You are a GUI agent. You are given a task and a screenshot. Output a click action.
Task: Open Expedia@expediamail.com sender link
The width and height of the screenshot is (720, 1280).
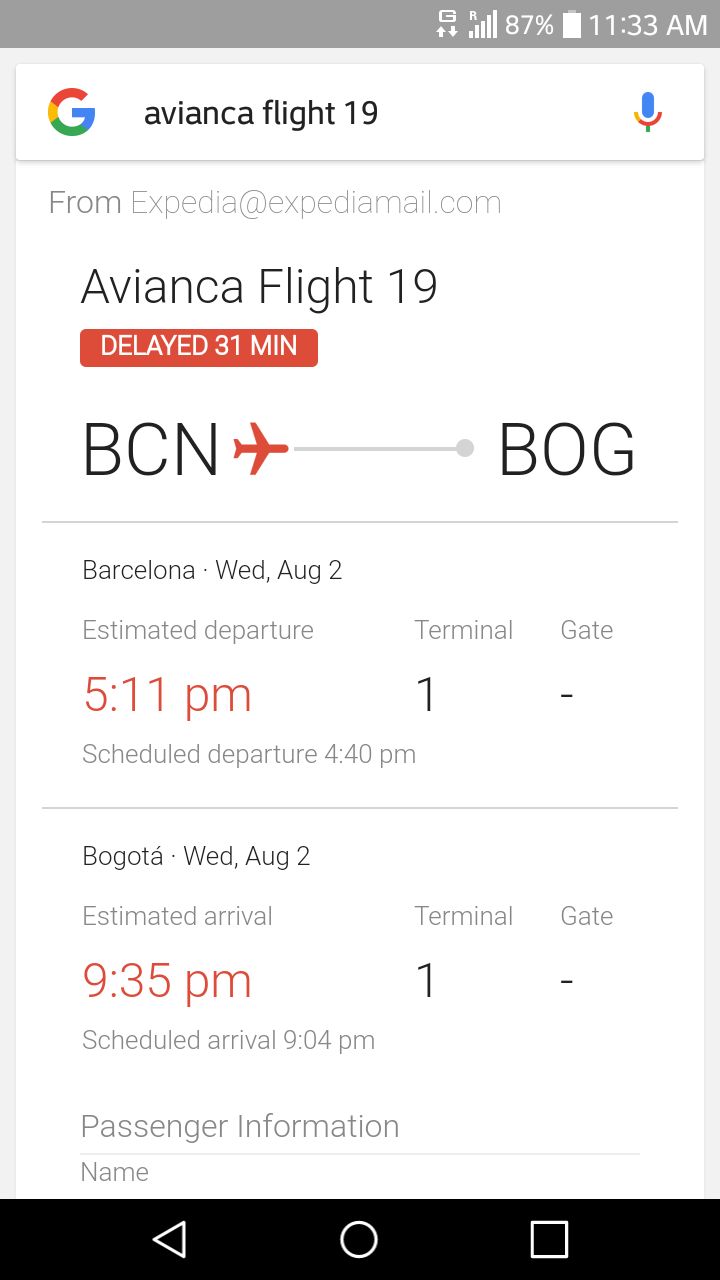pyautogui.click(x=316, y=203)
